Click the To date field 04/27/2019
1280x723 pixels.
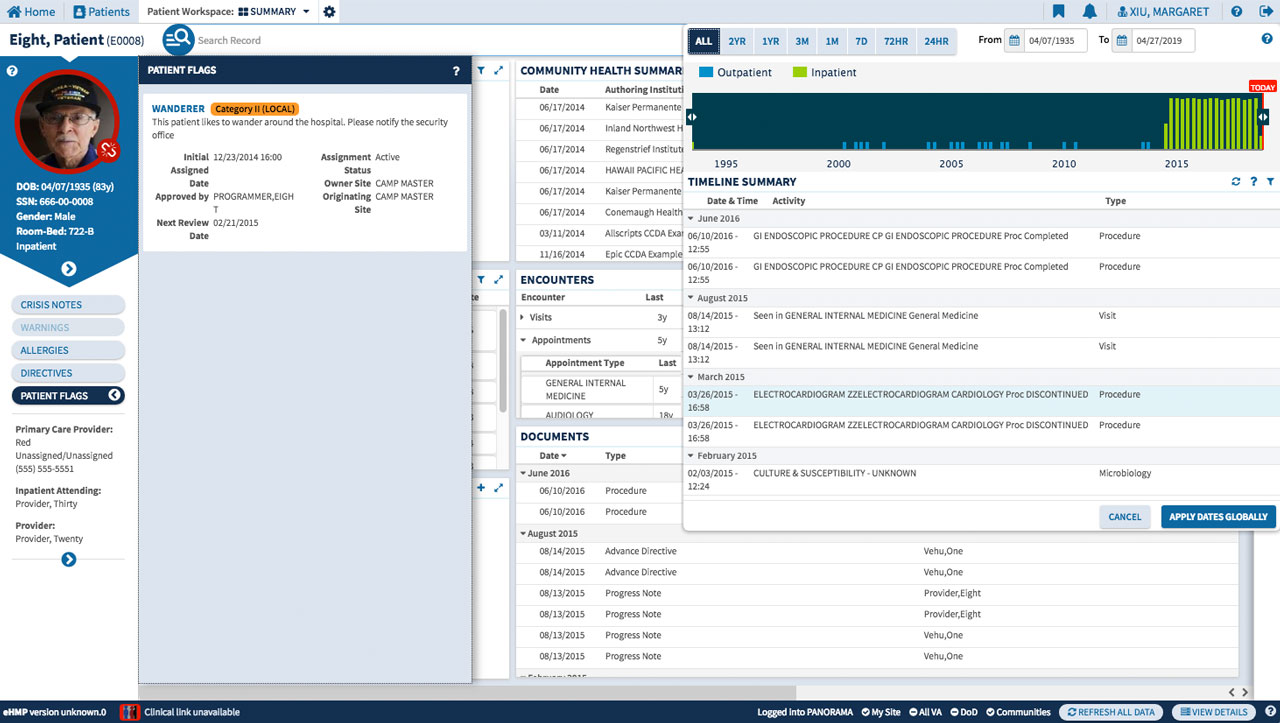1162,40
